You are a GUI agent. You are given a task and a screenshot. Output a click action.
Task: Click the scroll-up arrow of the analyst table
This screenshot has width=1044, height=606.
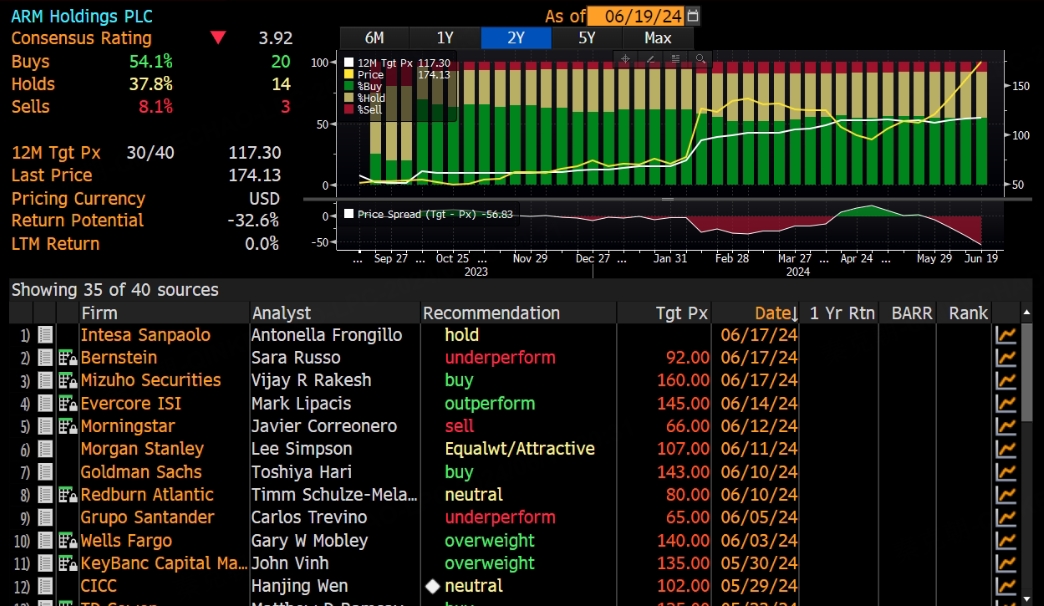coord(1026,313)
